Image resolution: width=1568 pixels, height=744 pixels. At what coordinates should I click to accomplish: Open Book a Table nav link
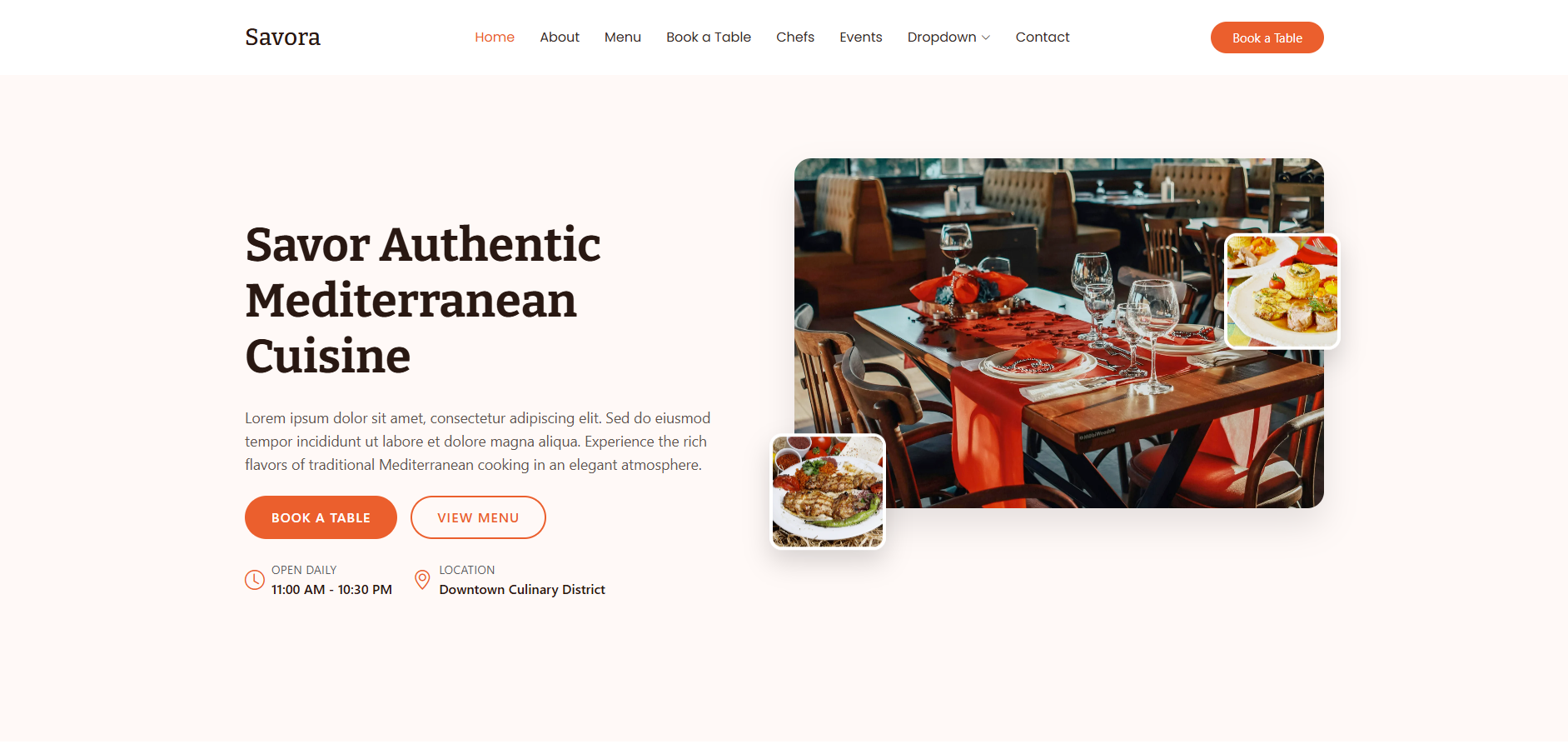(709, 37)
